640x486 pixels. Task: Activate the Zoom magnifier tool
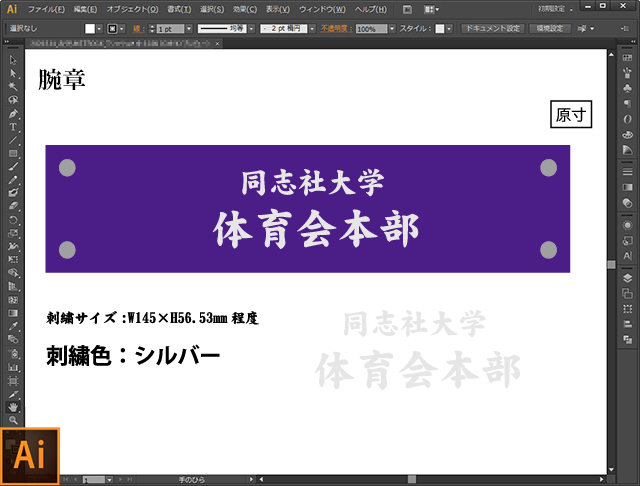click(x=13, y=420)
